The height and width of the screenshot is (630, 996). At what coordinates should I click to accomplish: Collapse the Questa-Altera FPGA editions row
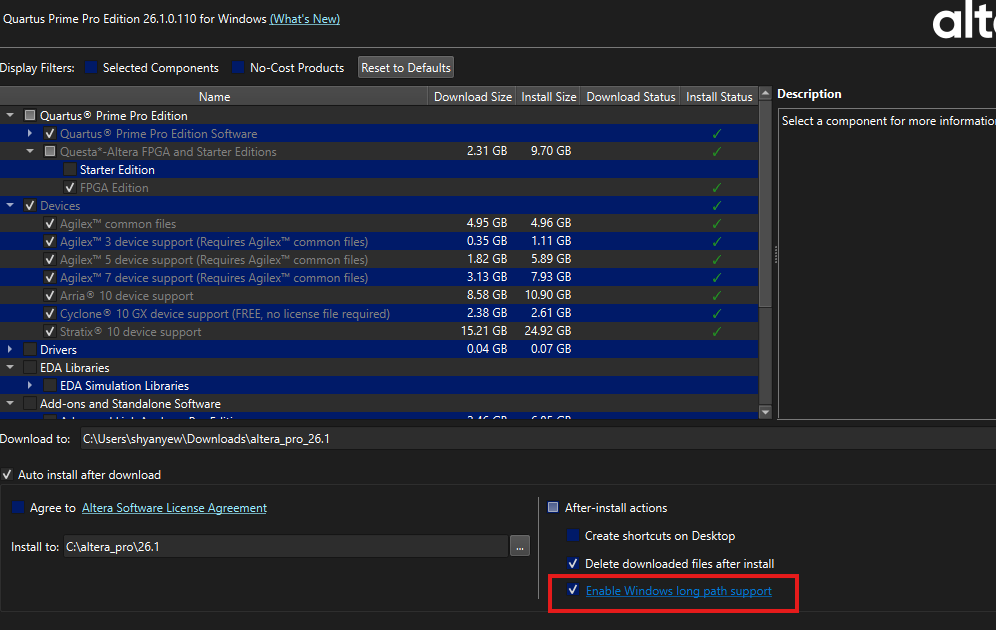30,151
